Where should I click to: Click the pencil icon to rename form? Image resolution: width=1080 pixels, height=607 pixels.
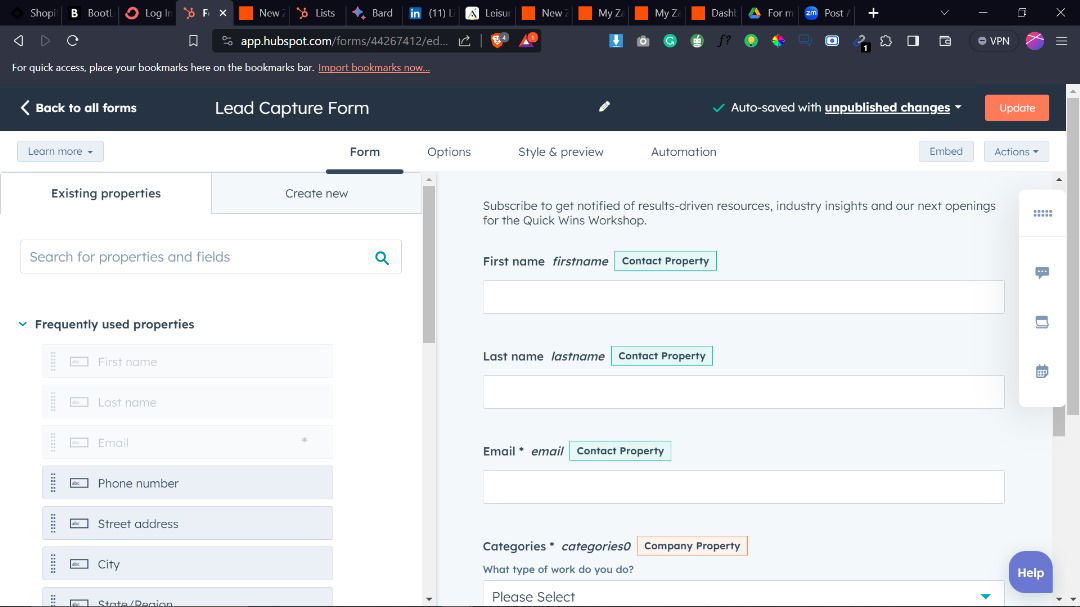(x=604, y=107)
